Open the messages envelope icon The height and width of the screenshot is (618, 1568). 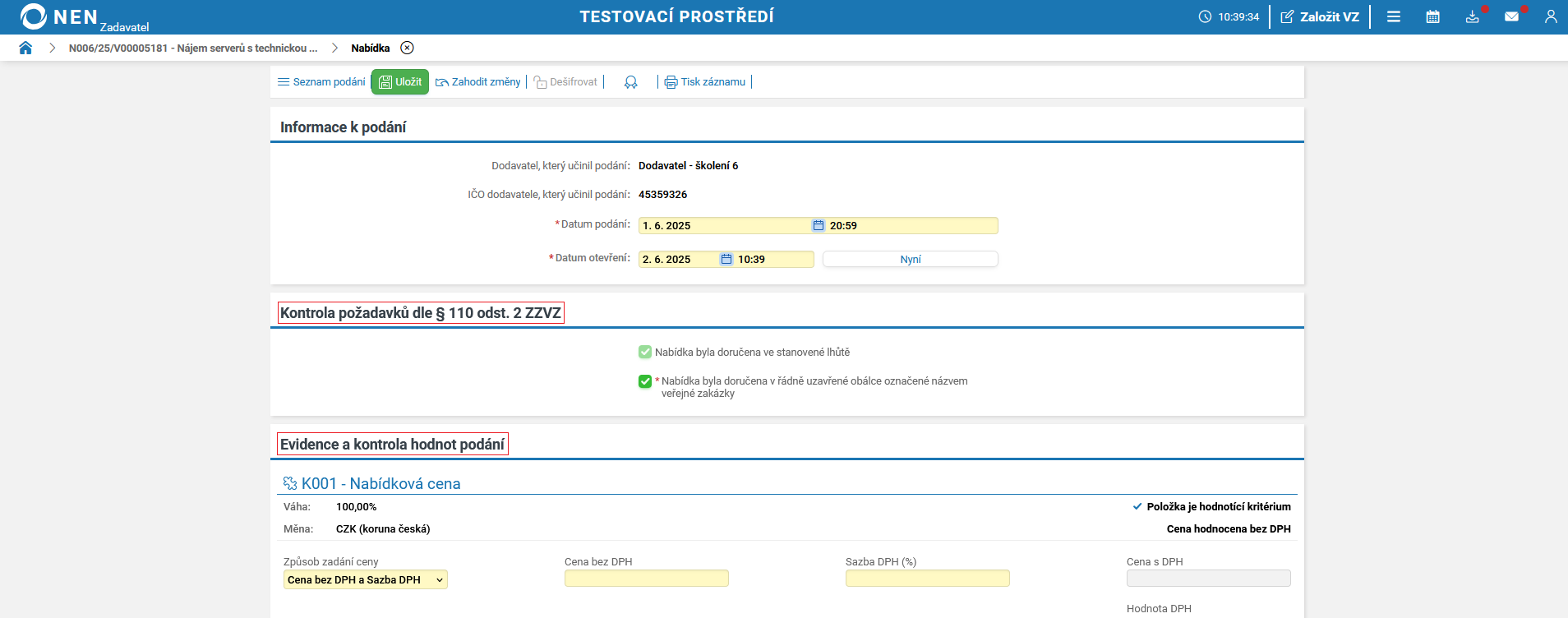click(1511, 16)
